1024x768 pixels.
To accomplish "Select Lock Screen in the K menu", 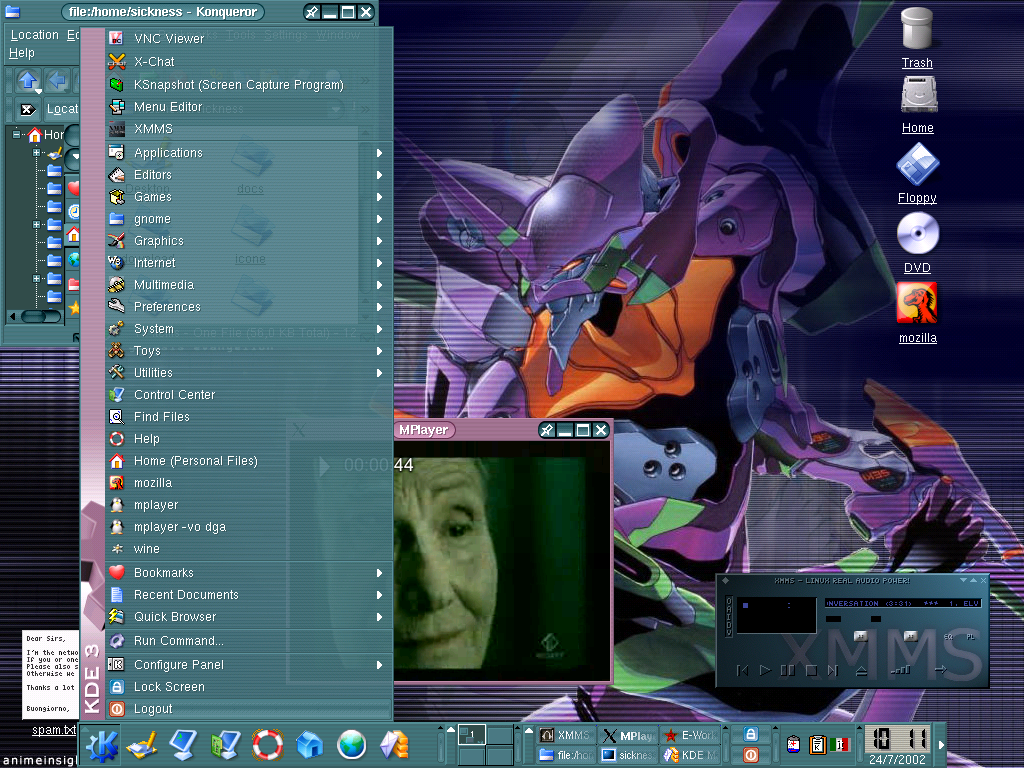I will tap(248, 687).
